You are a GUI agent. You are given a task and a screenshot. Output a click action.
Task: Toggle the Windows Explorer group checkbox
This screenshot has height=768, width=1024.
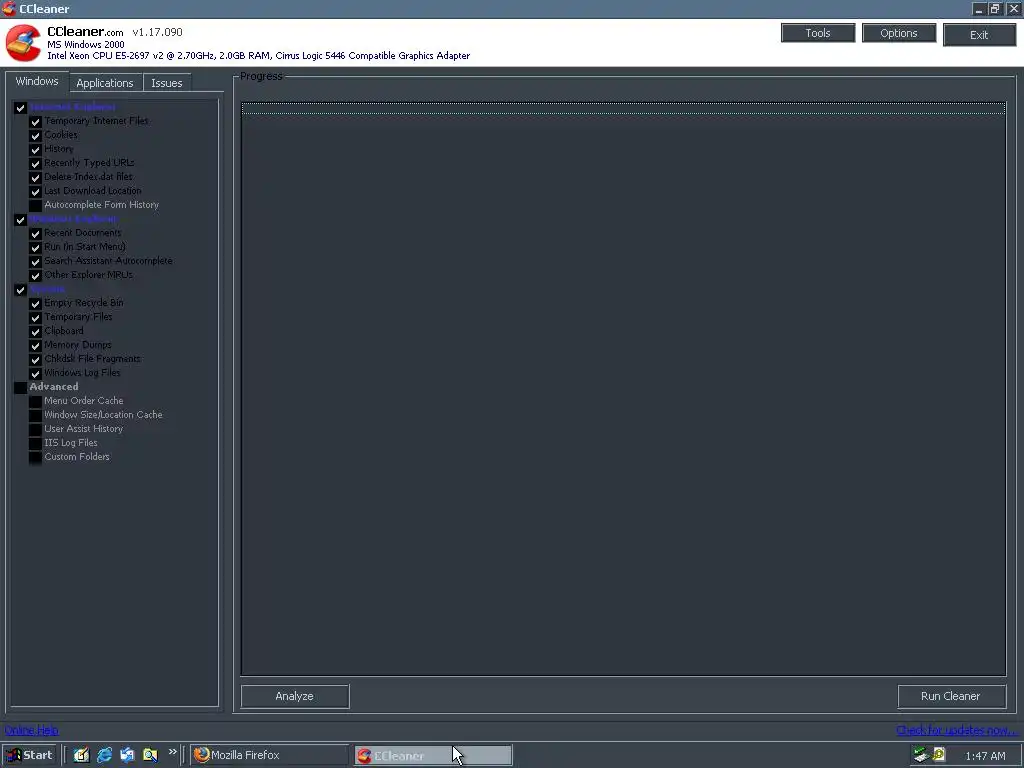pos(20,219)
